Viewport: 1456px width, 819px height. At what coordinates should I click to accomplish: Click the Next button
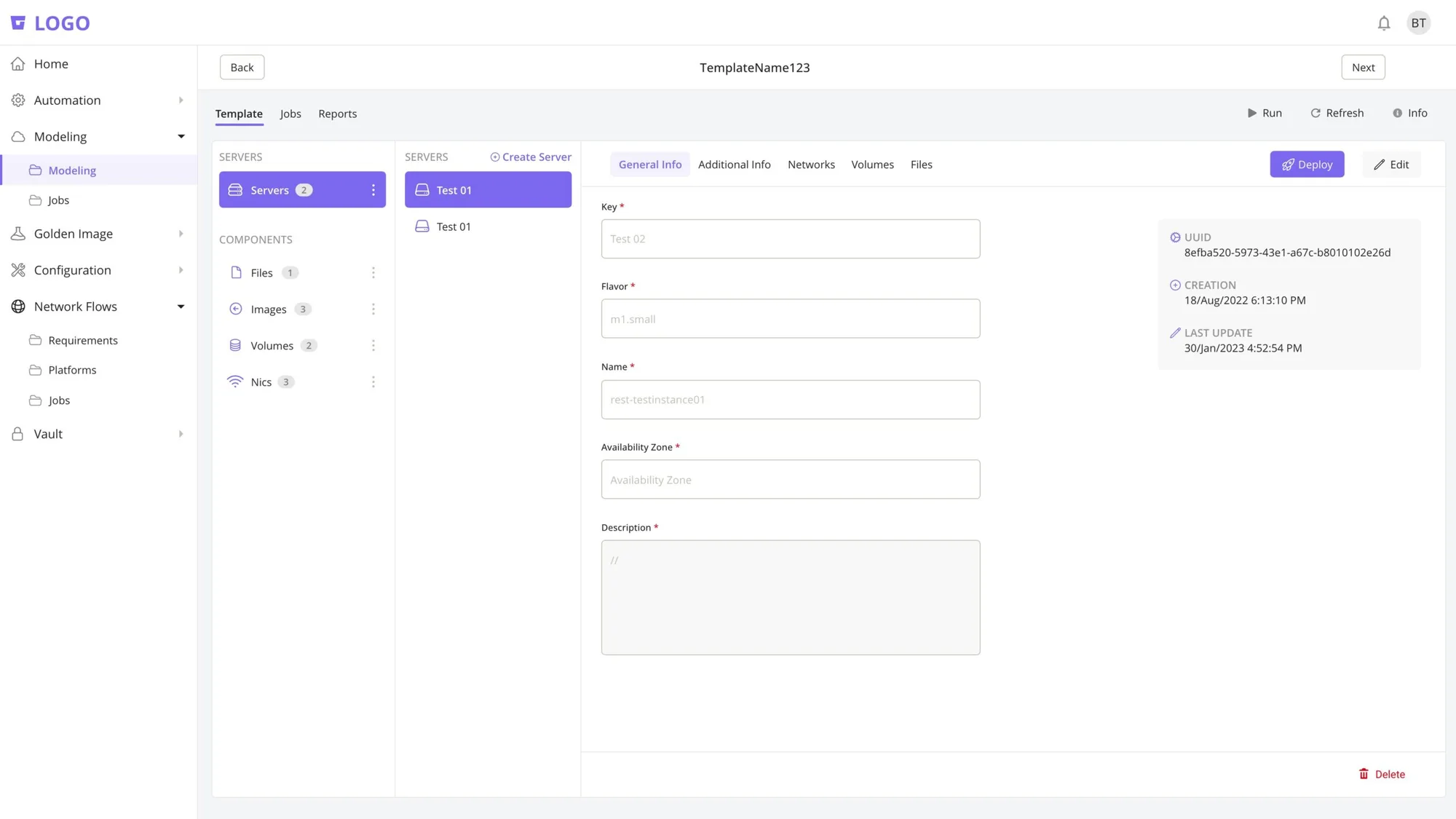click(1363, 68)
